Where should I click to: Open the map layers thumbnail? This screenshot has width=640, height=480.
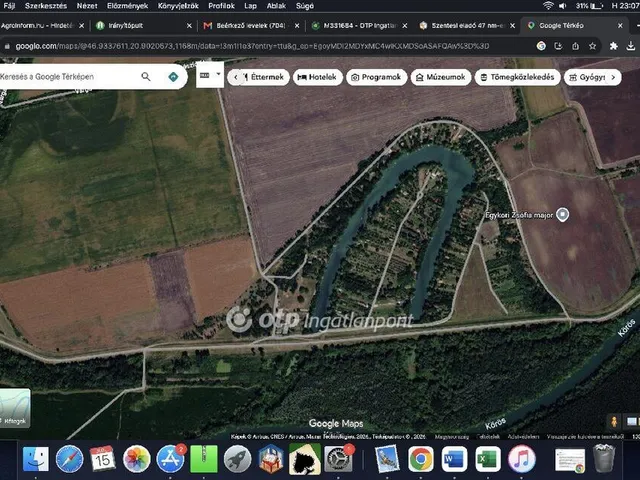point(15,408)
